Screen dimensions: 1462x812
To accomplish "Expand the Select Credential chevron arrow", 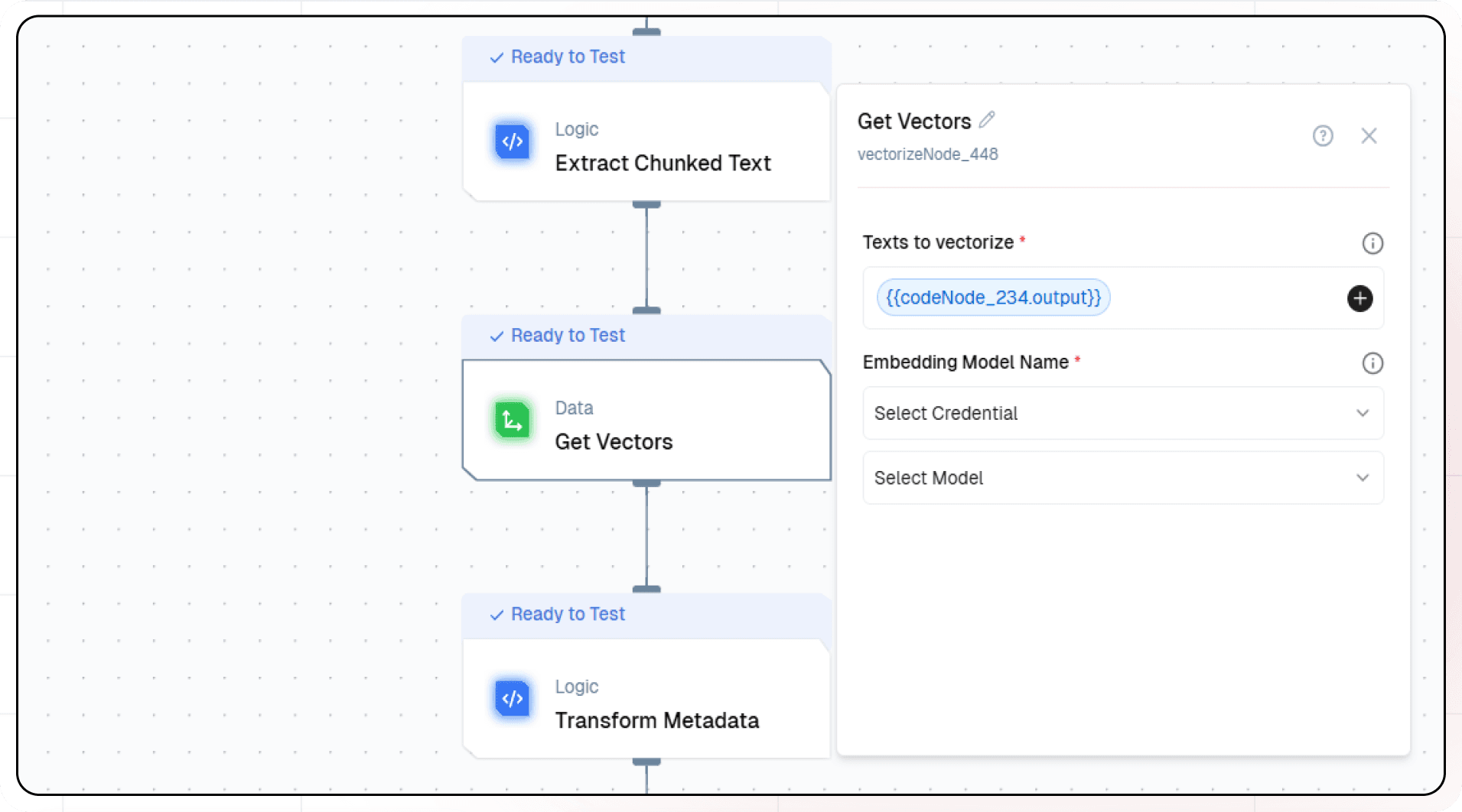I will click(1363, 413).
